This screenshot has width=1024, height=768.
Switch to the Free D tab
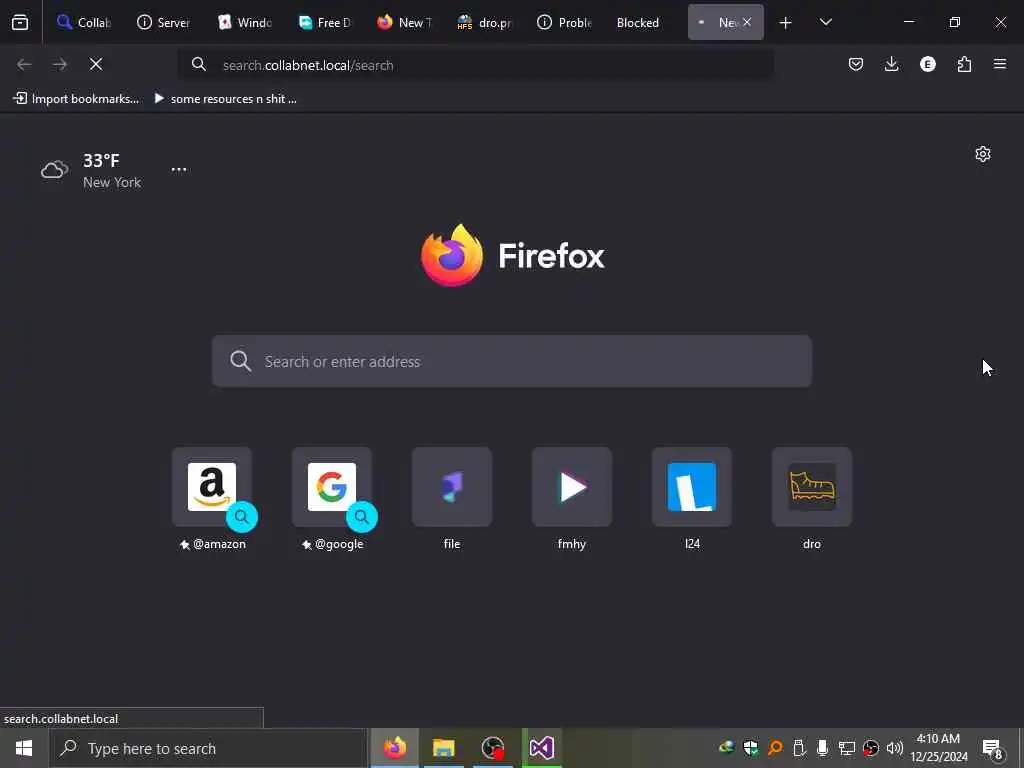325,23
